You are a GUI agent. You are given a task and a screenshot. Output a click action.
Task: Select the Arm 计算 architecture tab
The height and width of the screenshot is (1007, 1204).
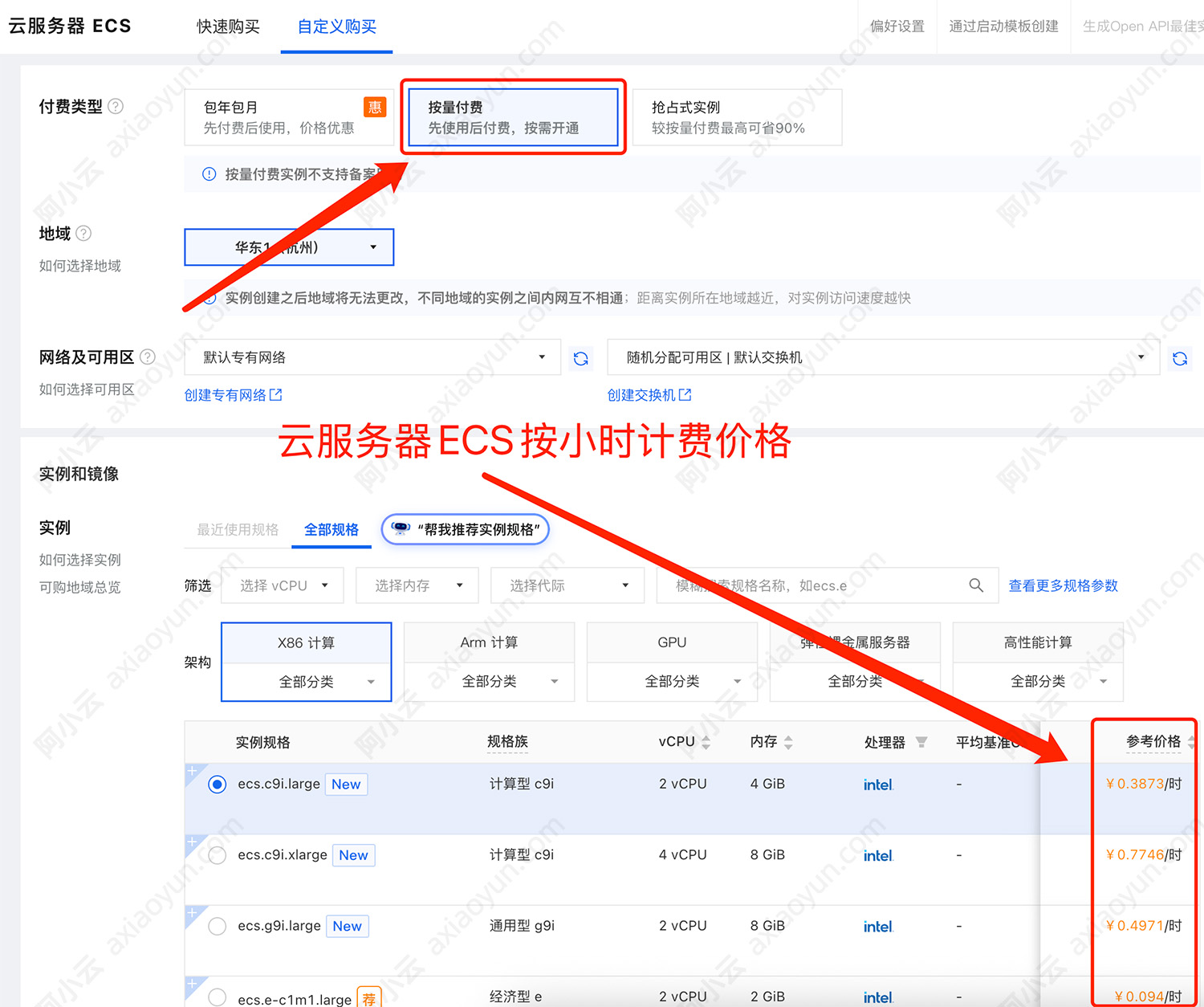490,642
